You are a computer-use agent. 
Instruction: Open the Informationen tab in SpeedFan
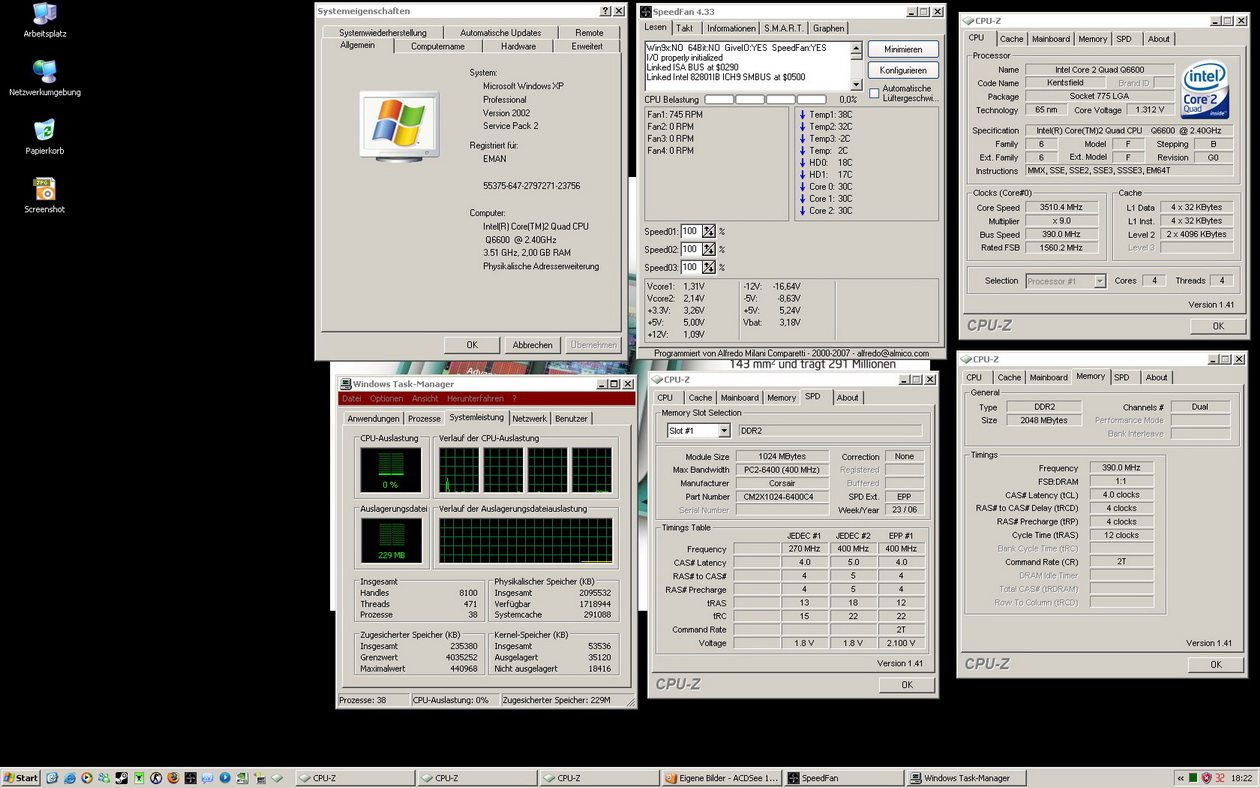pyautogui.click(x=731, y=28)
